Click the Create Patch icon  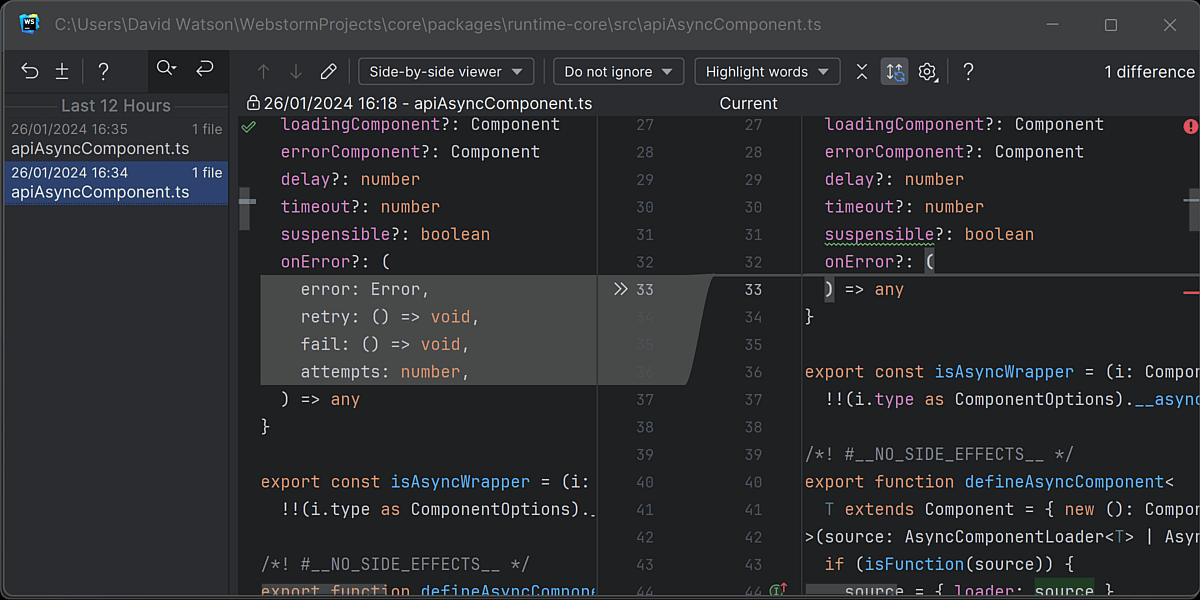(62, 71)
